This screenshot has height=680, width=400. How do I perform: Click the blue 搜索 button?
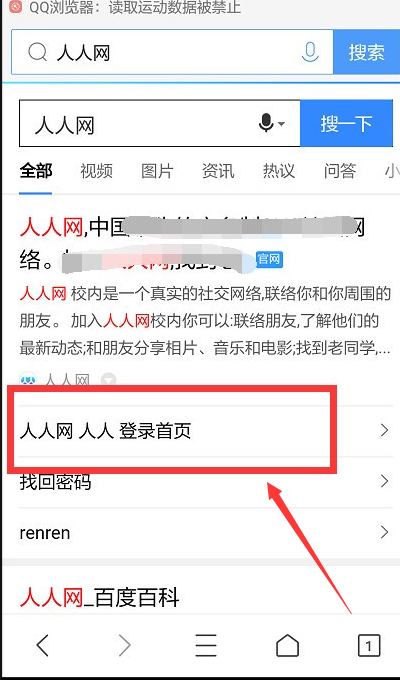(x=367, y=52)
